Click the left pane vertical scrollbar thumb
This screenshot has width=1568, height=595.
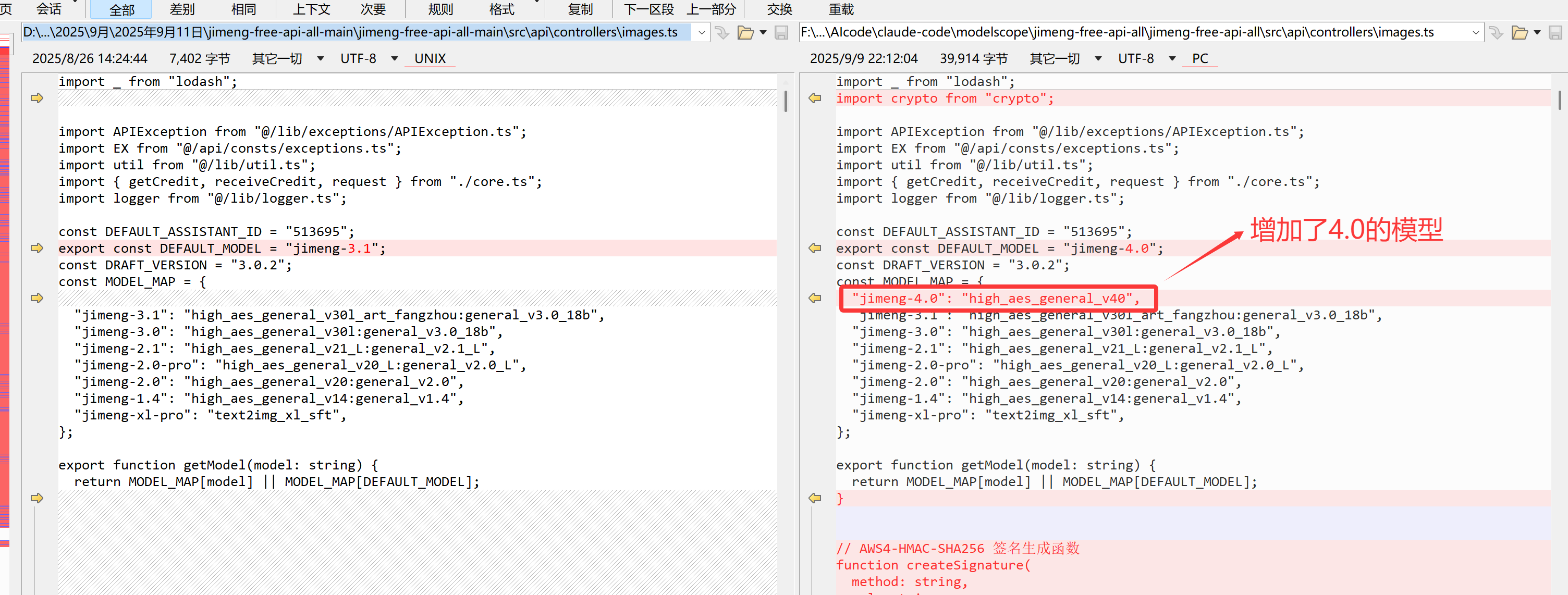pyautogui.click(x=785, y=101)
